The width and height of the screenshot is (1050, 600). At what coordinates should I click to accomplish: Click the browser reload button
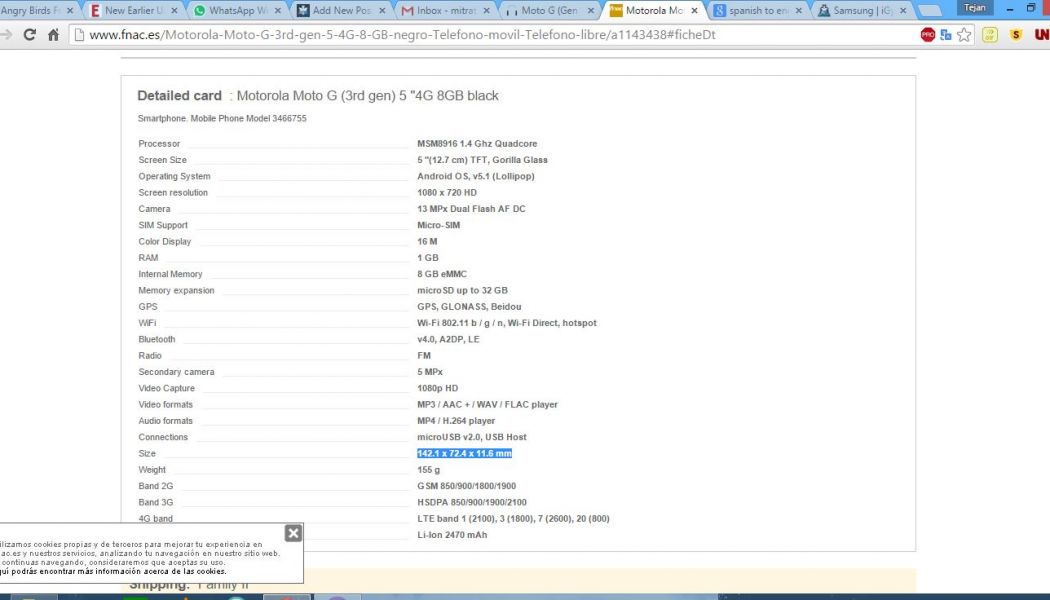(x=29, y=35)
